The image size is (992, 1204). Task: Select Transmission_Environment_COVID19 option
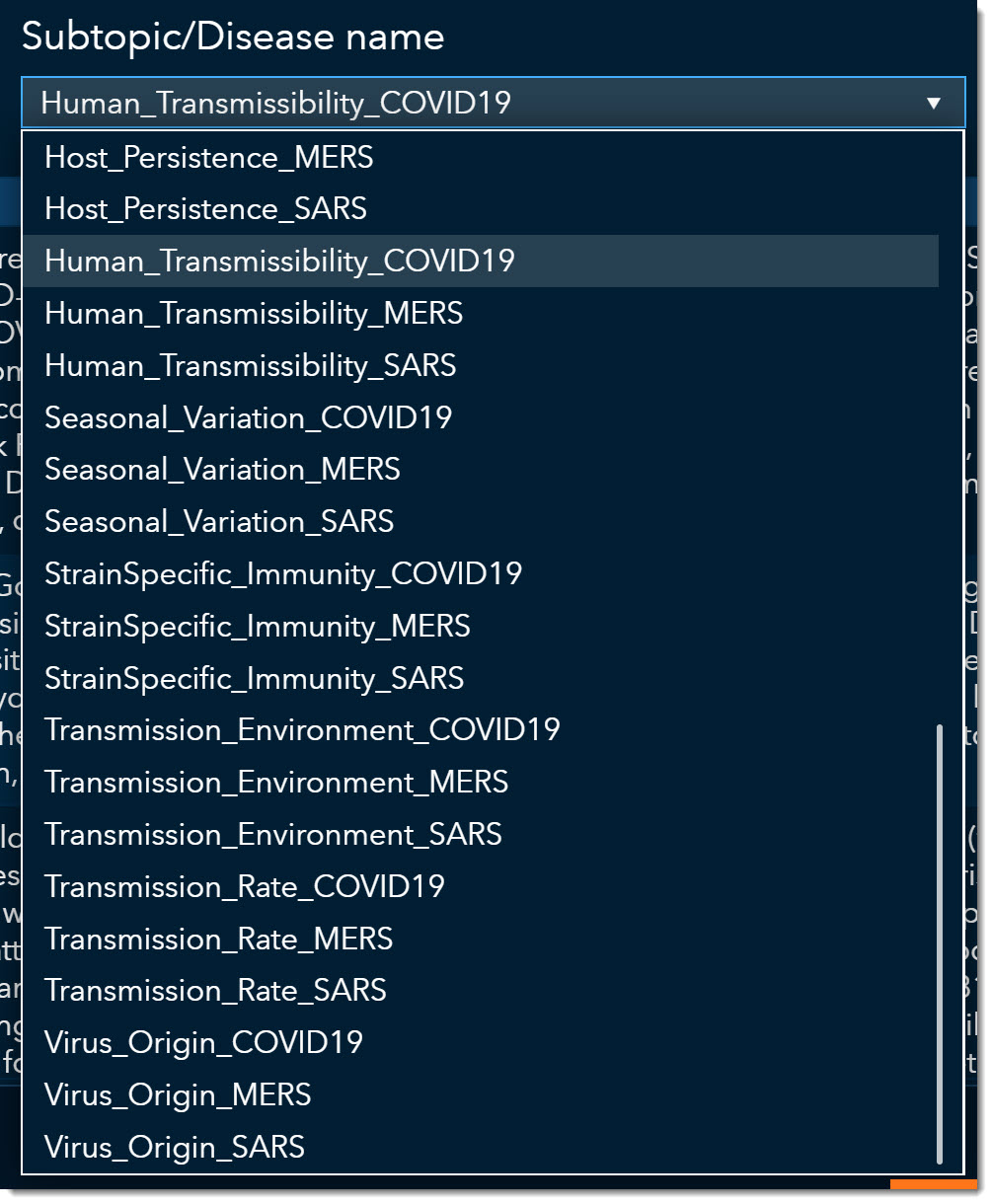[302, 730]
